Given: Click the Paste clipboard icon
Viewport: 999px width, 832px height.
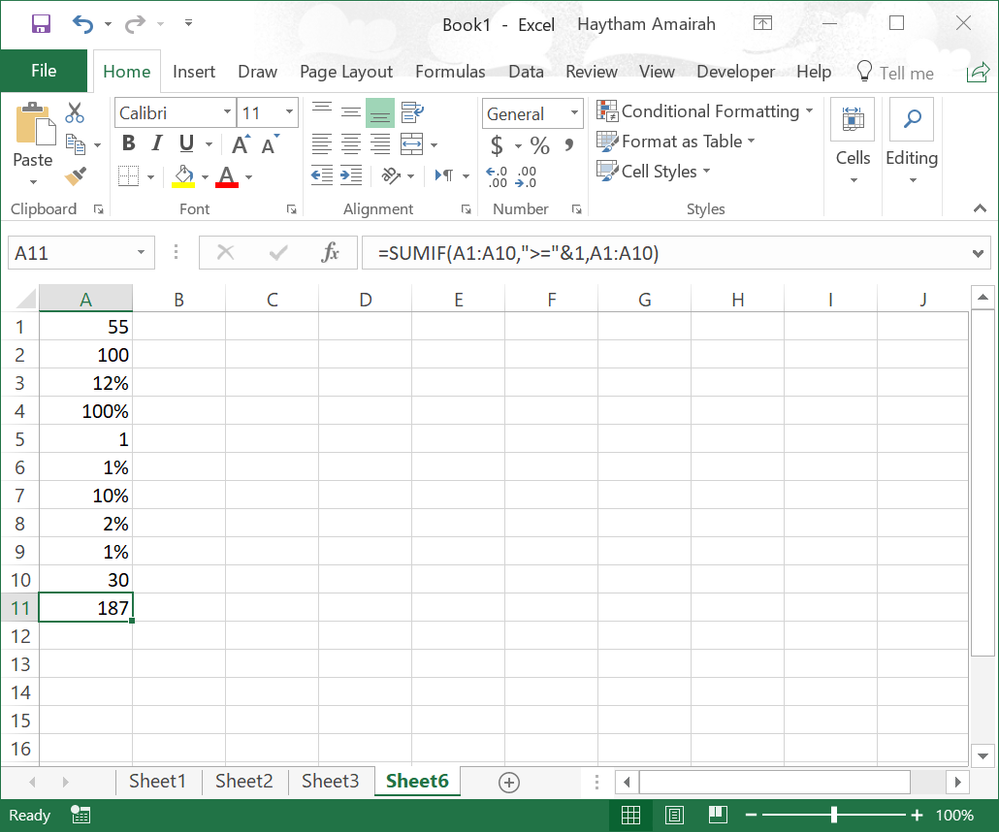Looking at the screenshot, I should tap(34, 124).
